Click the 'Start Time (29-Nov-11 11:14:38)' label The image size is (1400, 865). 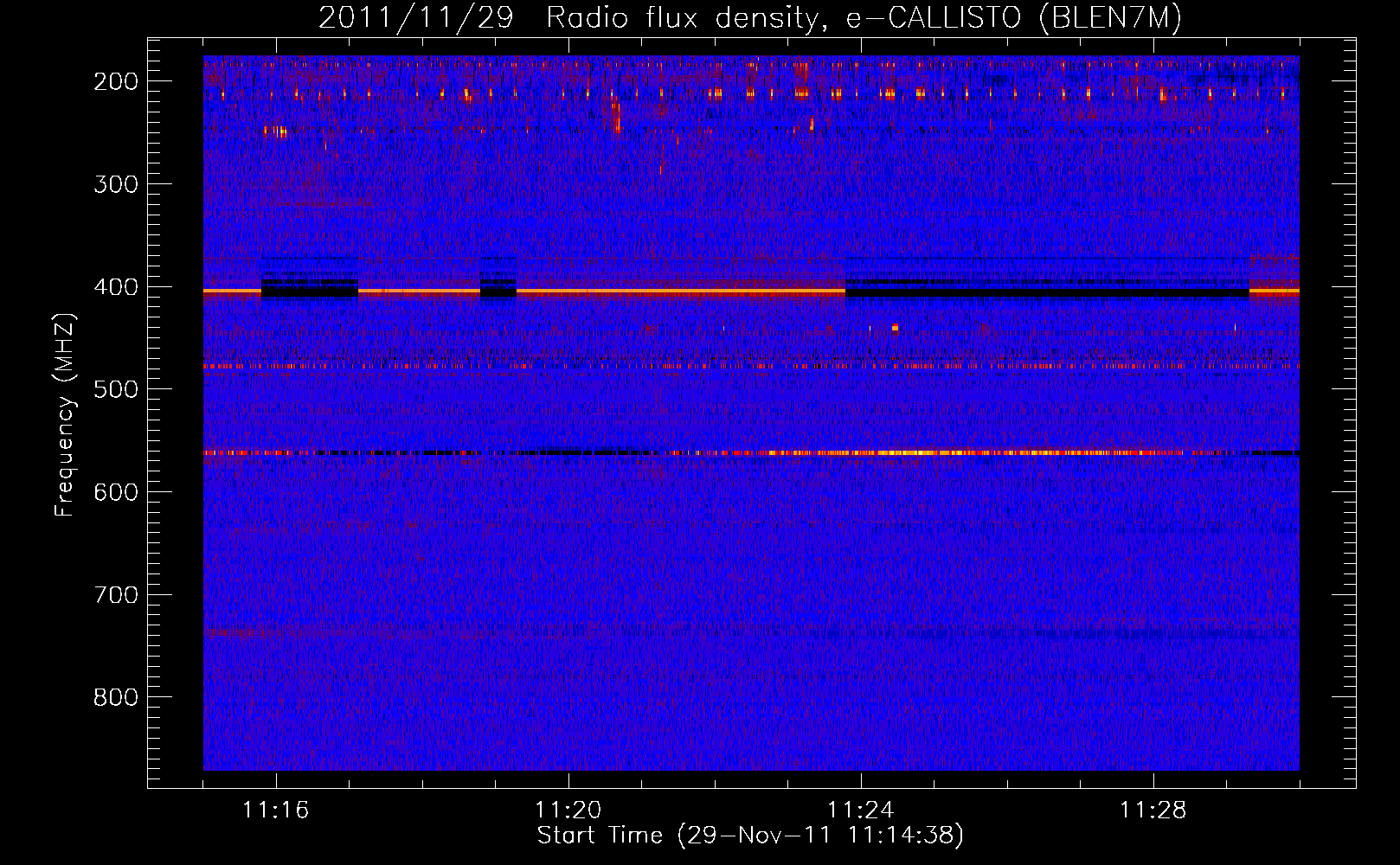click(750, 836)
